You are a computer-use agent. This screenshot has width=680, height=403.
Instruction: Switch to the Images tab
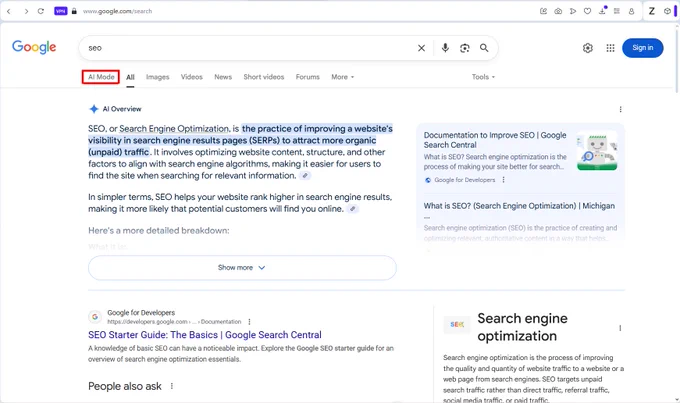[157, 77]
